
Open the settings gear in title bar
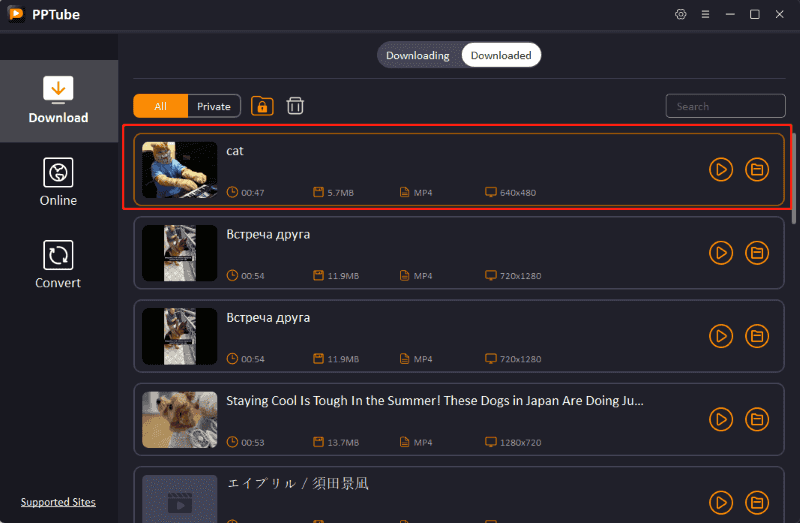(x=681, y=14)
